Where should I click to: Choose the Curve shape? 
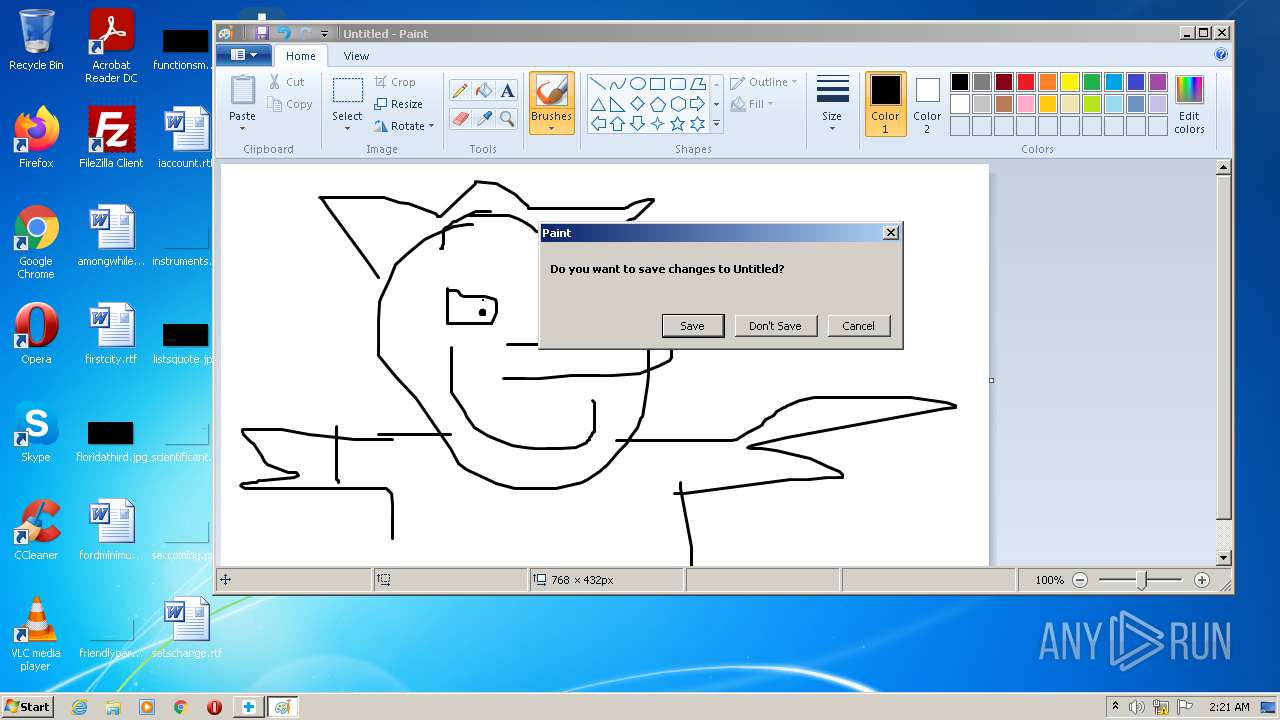point(618,84)
